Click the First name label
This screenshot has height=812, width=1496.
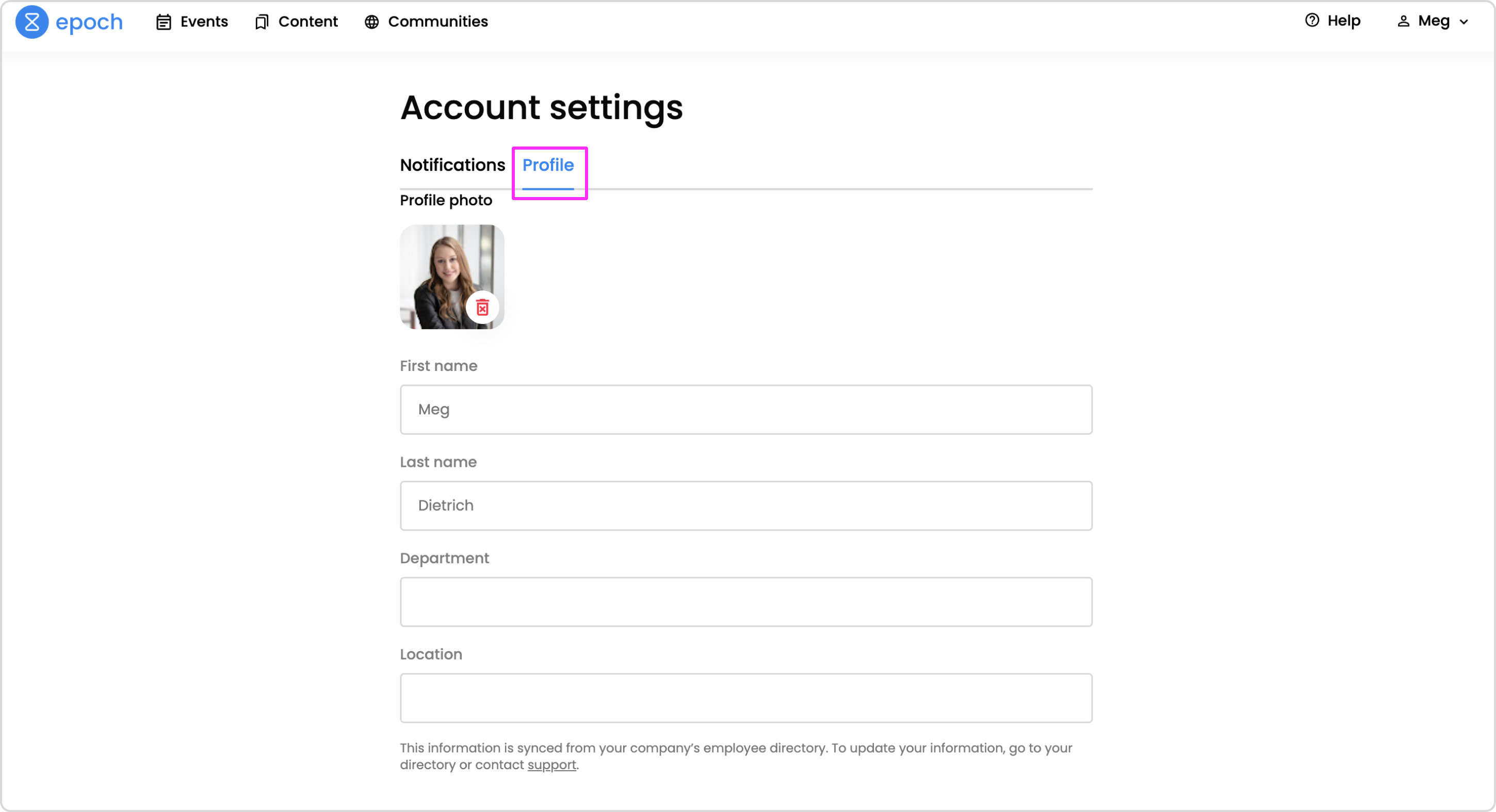[x=438, y=366]
